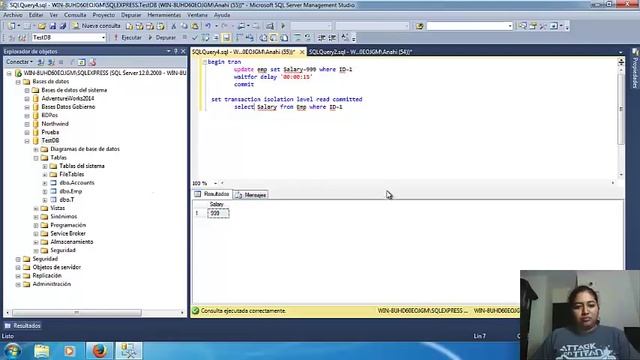Click the Parse checkmark icon

point(195,38)
